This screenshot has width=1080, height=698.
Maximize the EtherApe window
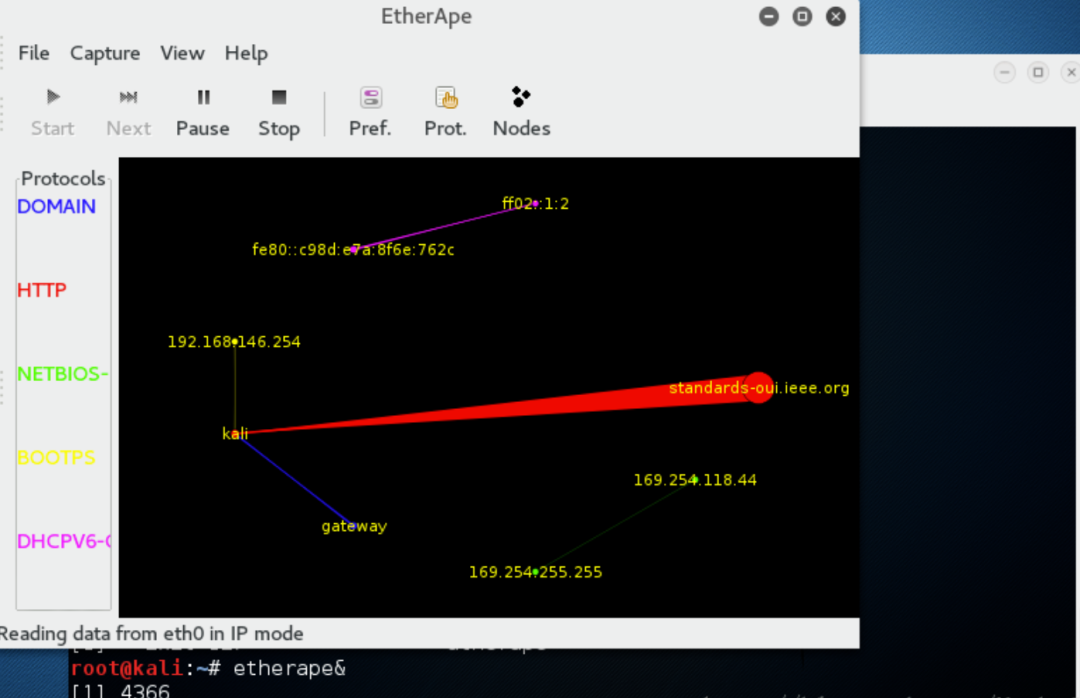802,16
